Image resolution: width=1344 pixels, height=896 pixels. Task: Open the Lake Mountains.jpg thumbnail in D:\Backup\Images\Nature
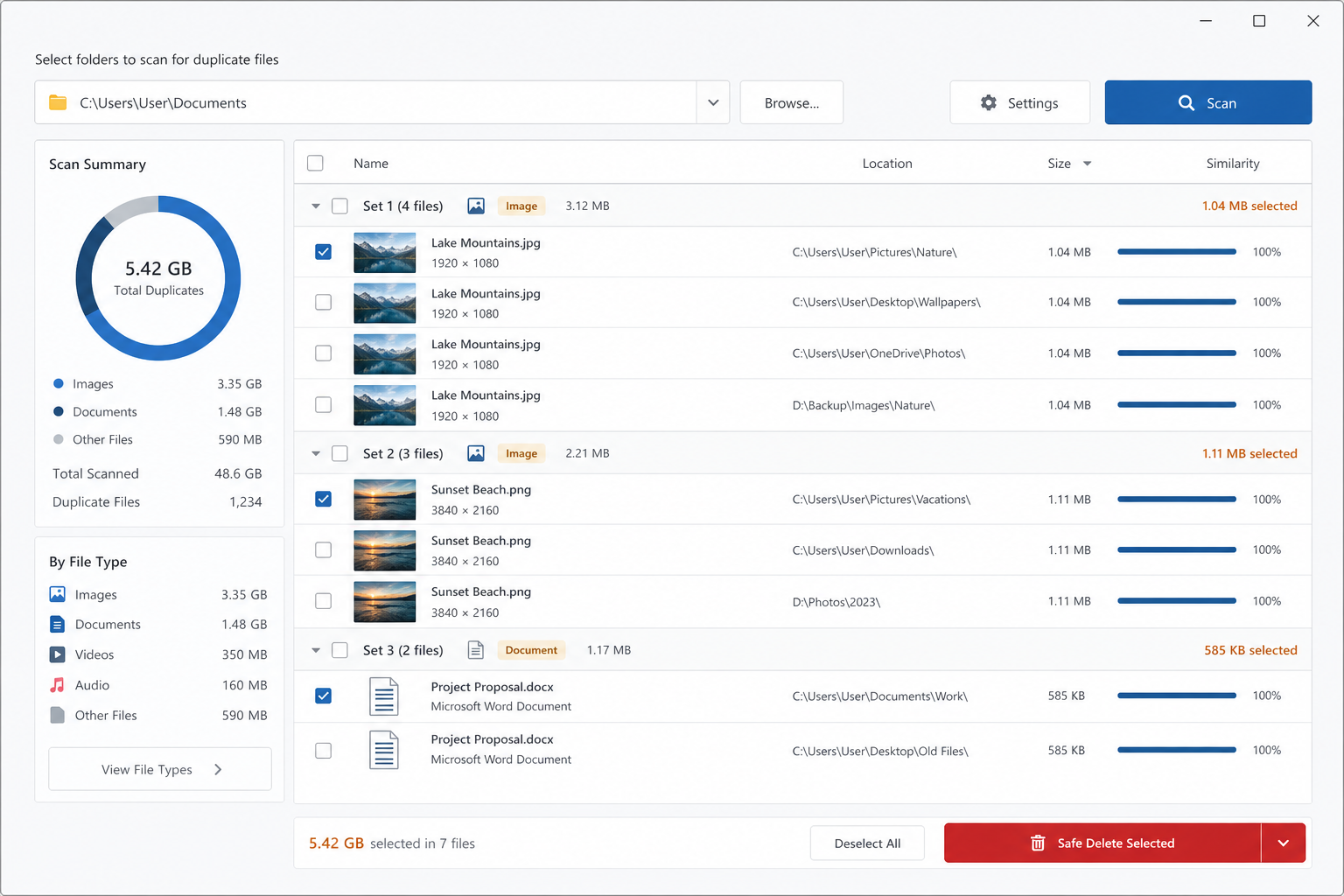pos(385,405)
